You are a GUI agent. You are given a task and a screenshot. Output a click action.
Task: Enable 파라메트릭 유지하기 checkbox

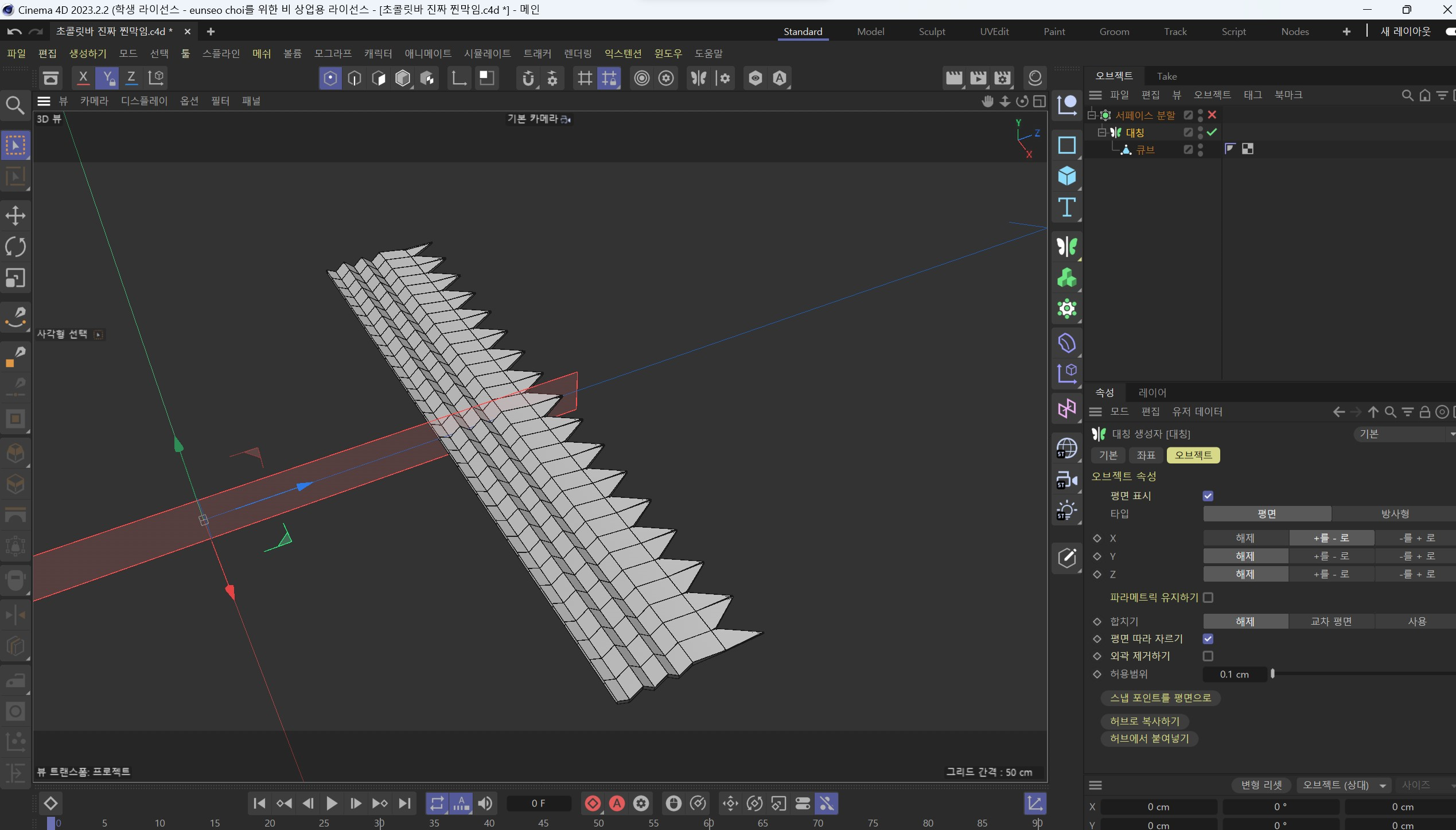coord(1208,598)
